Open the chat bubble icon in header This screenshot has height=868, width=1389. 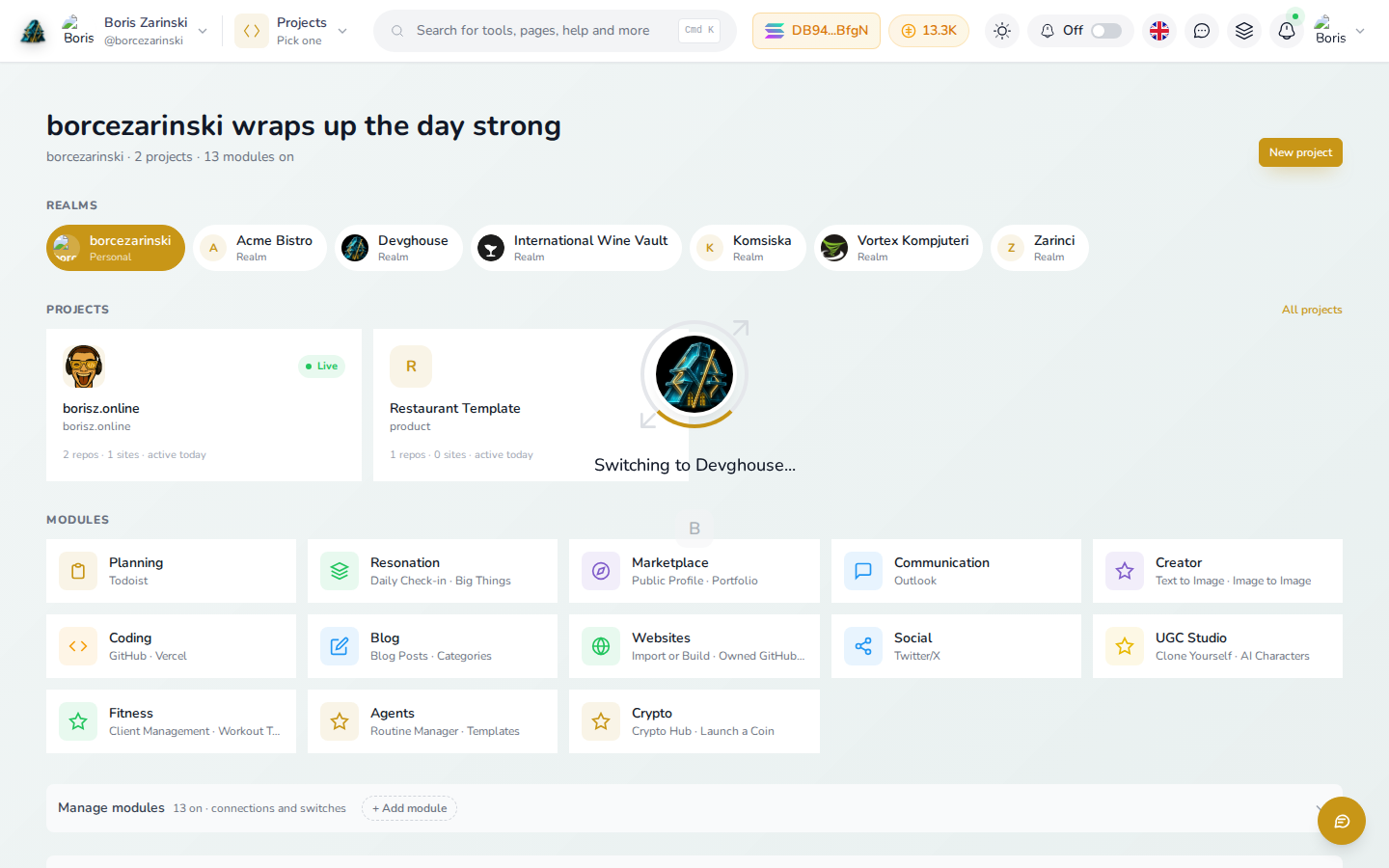(x=1202, y=31)
